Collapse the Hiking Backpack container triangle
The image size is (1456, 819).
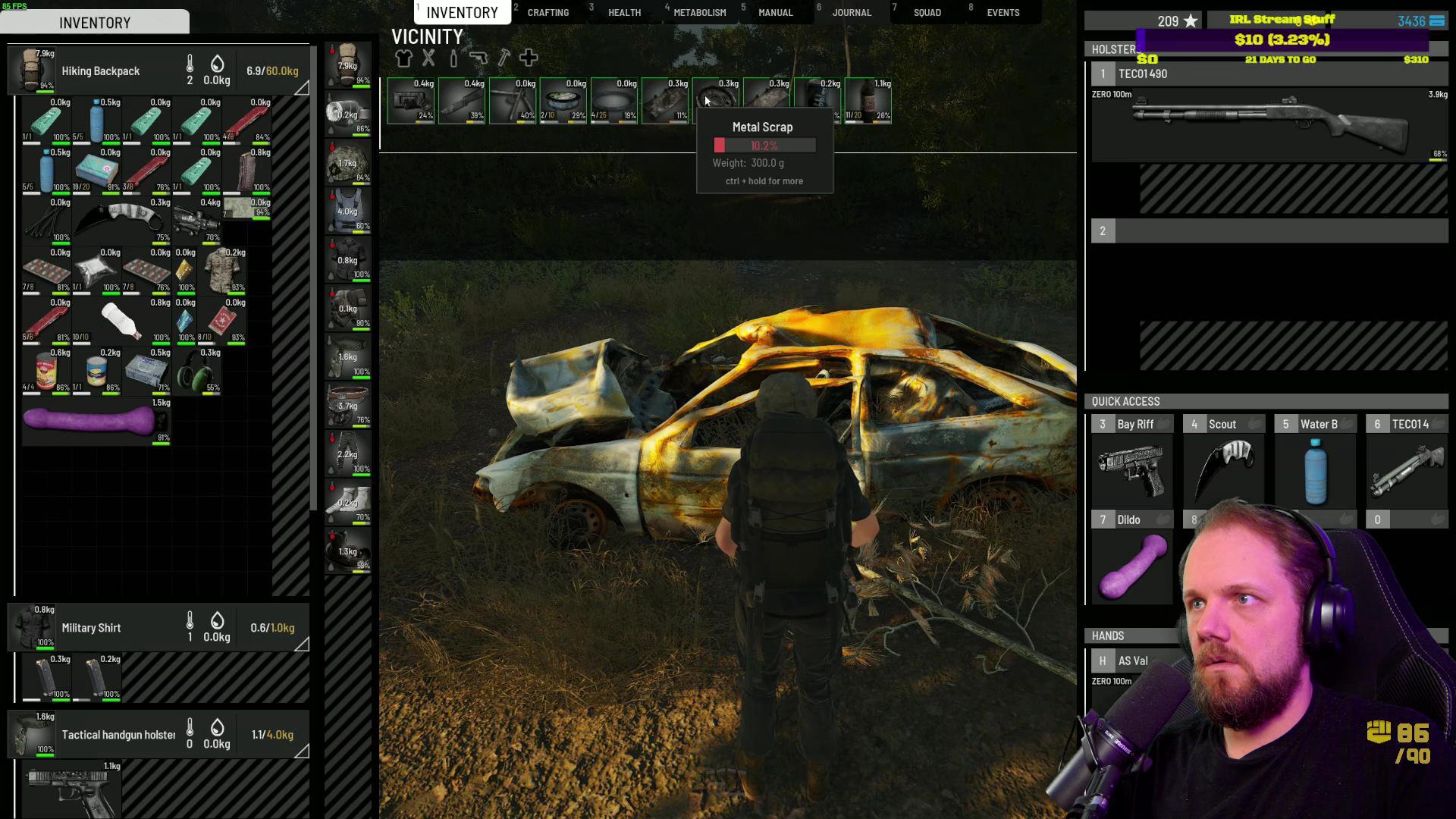[x=301, y=87]
